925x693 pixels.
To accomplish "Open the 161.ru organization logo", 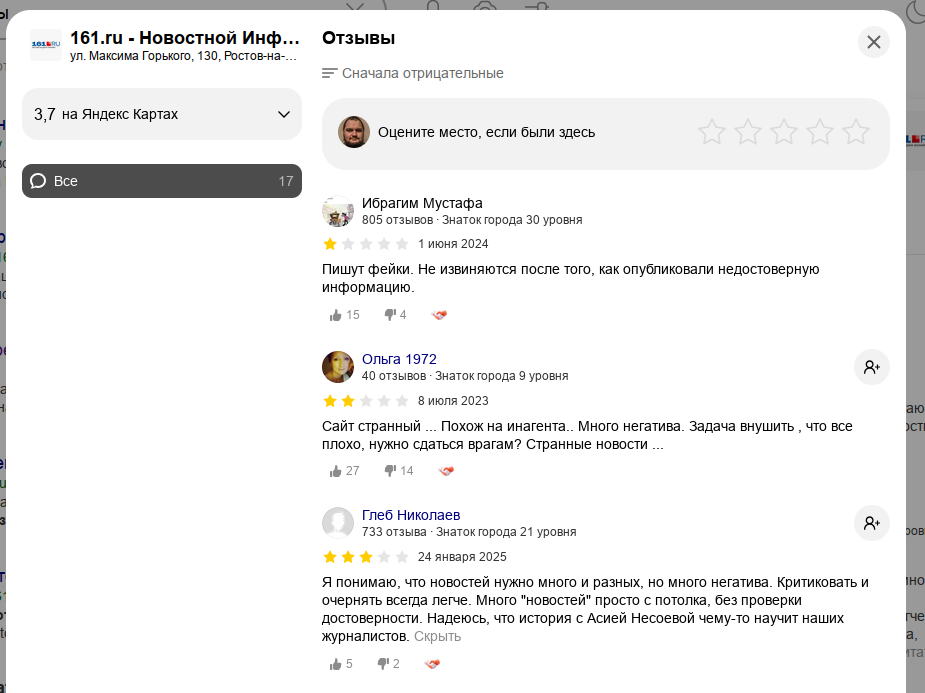I will [46, 45].
